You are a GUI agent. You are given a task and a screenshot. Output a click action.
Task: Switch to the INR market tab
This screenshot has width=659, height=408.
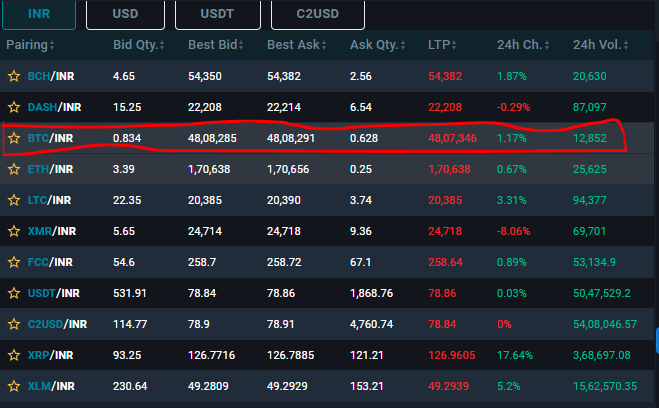[39, 15]
